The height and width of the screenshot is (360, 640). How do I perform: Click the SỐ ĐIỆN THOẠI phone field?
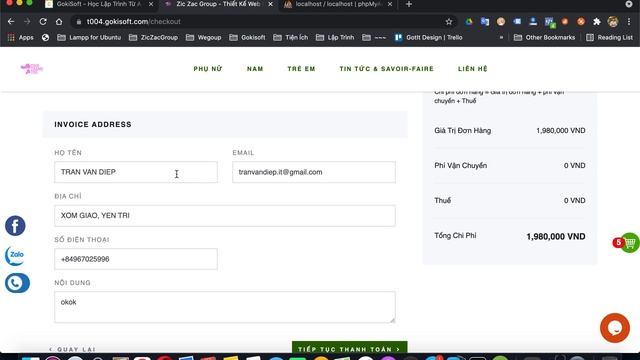click(x=136, y=259)
